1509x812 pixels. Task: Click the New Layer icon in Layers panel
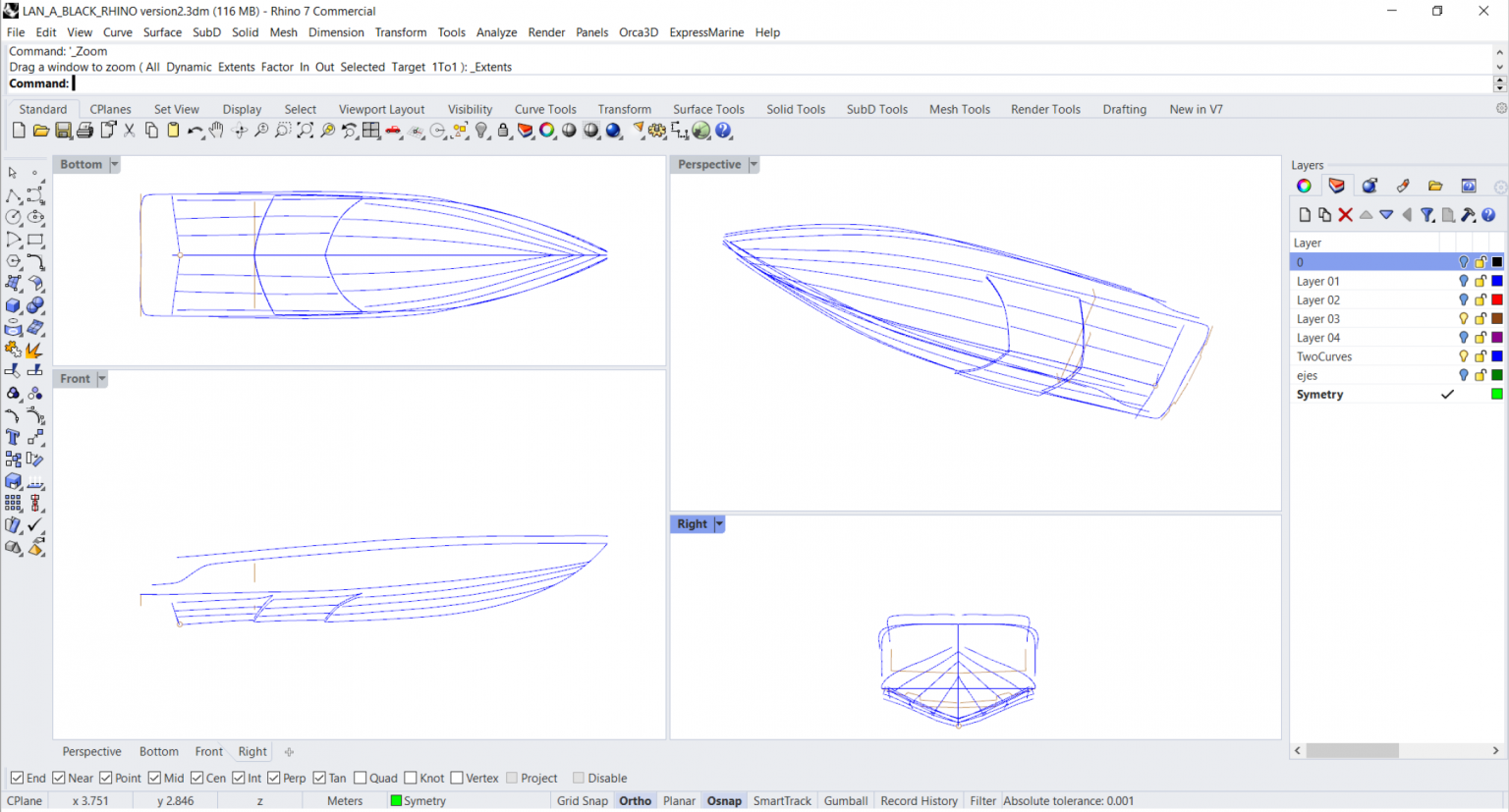pos(1305,215)
